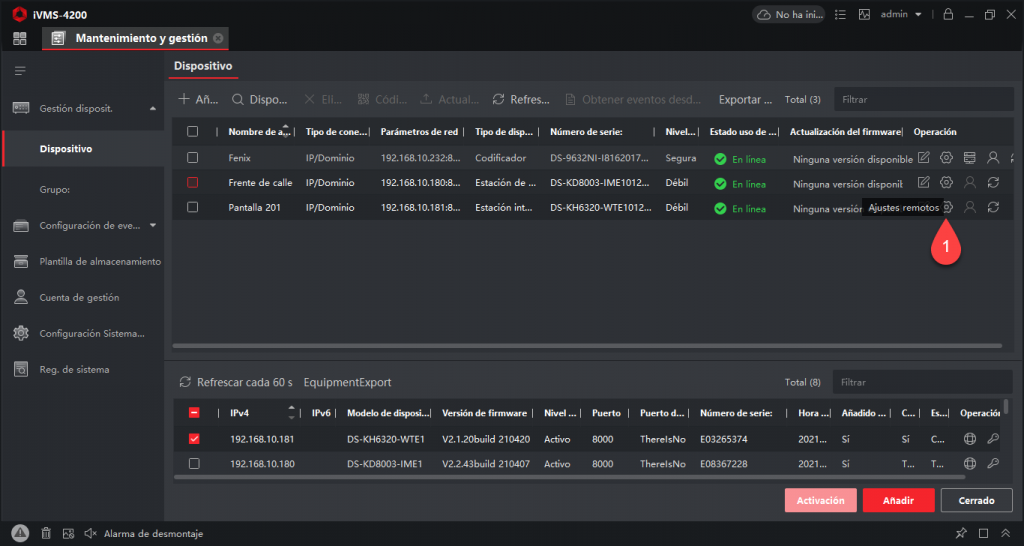
Task: Clear alarms with trash icon
Action: [x=46, y=533]
